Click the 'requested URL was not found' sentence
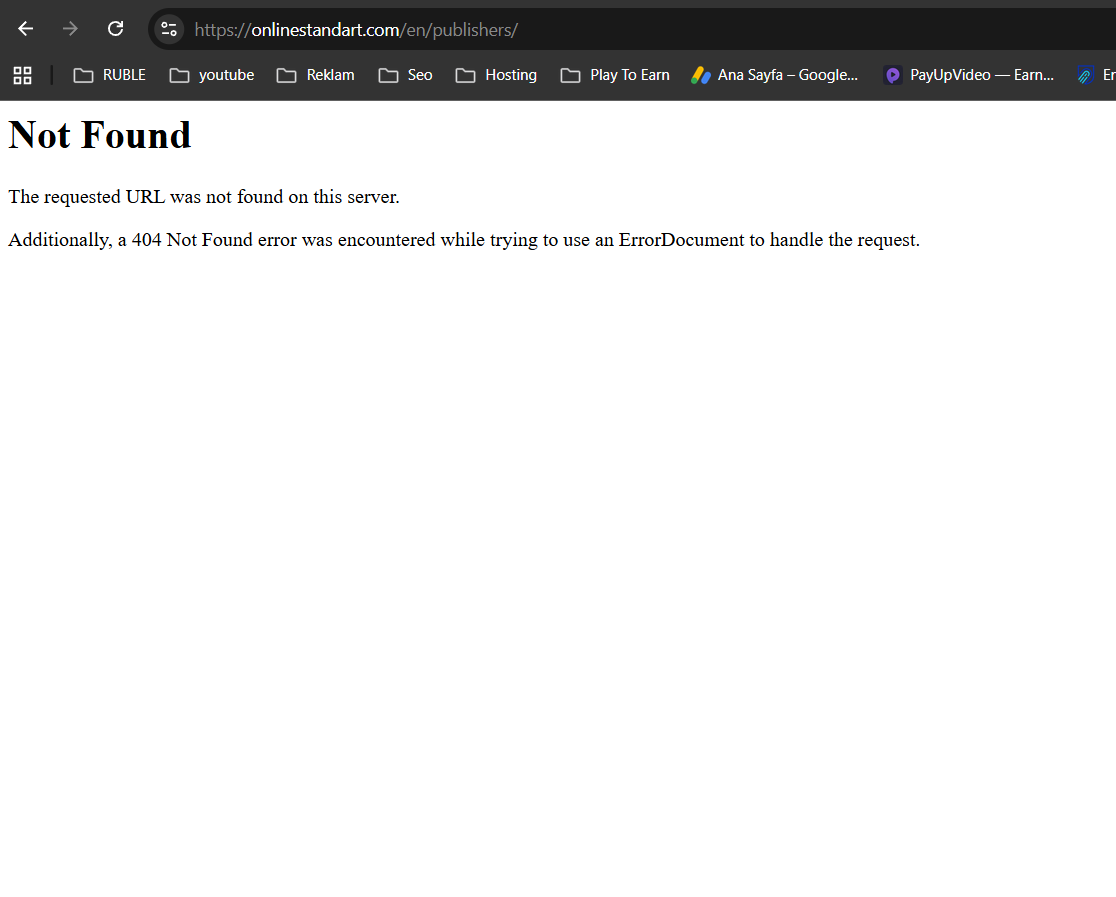The image size is (1116, 897). pyautogui.click(x=204, y=197)
